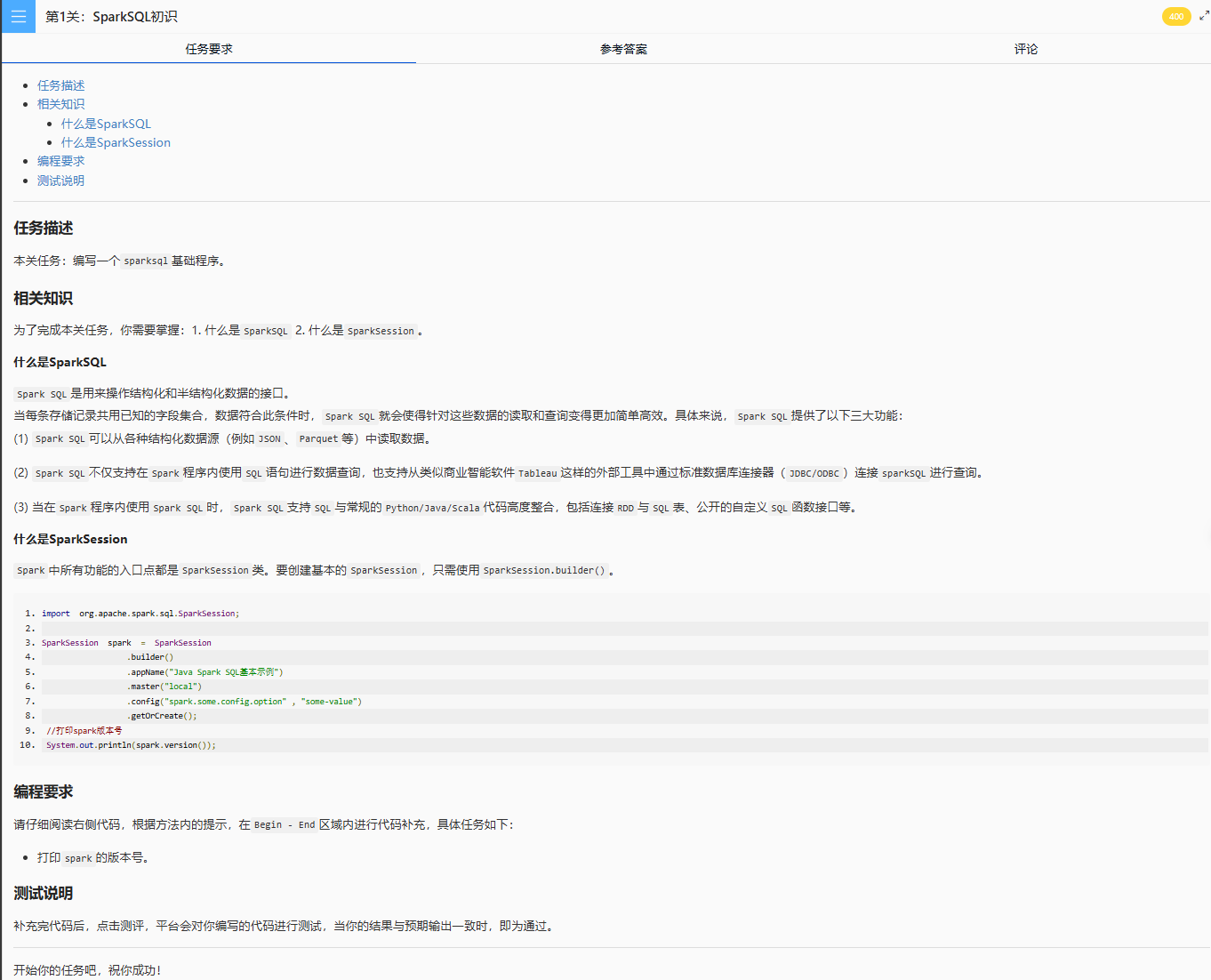Go to the 什么是SparkSession contents link
The image size is (1211, 980).
pyautogui.click(x=116, y=142)
